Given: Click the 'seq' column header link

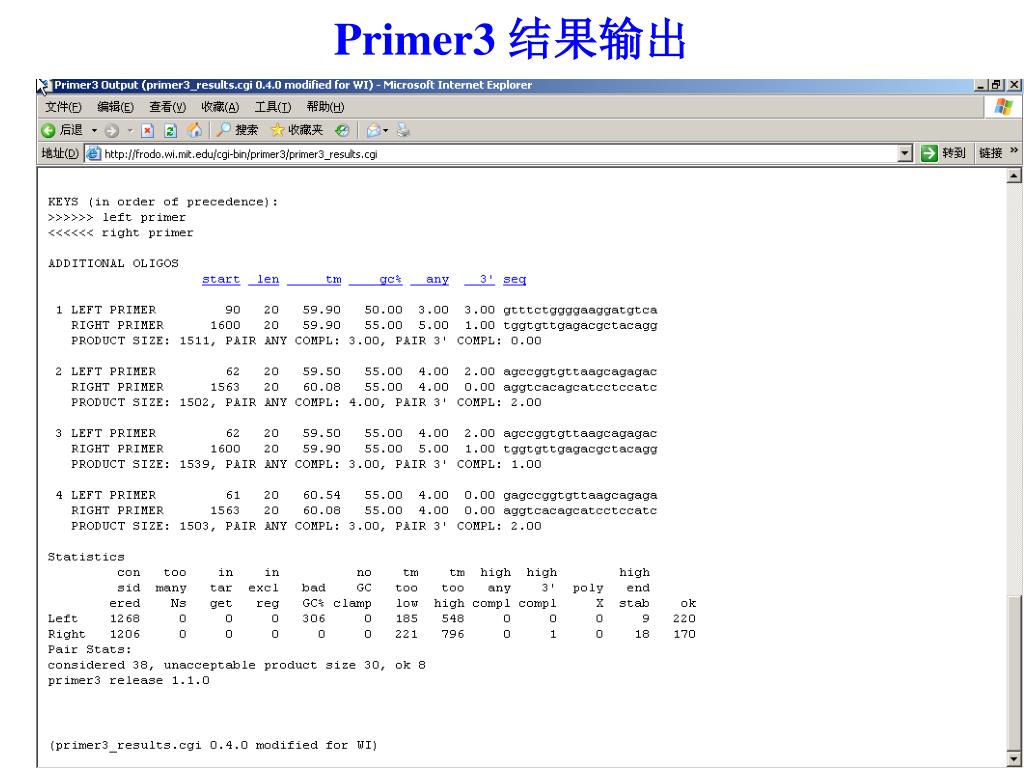Looking at the screenshot, I should [515, 280].
